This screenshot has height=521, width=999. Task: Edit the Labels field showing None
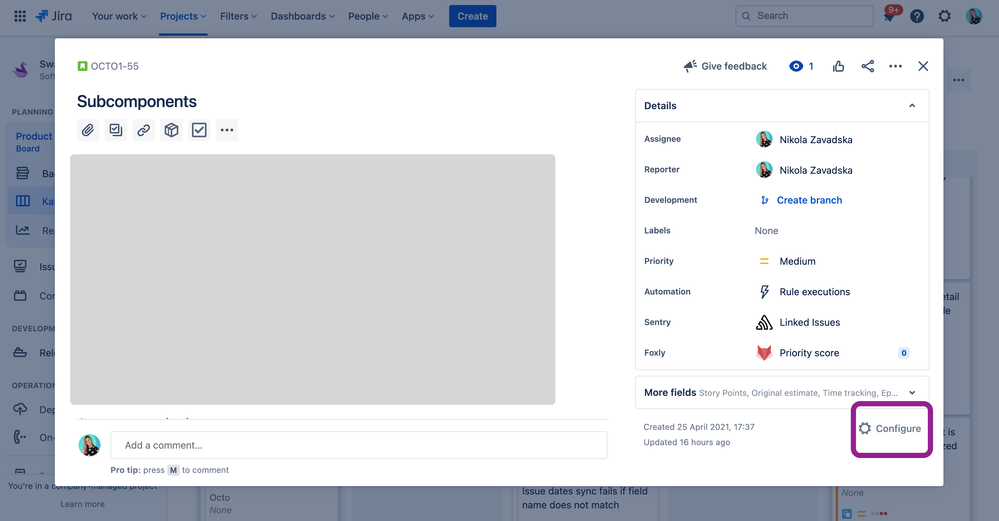click(766, 231)
